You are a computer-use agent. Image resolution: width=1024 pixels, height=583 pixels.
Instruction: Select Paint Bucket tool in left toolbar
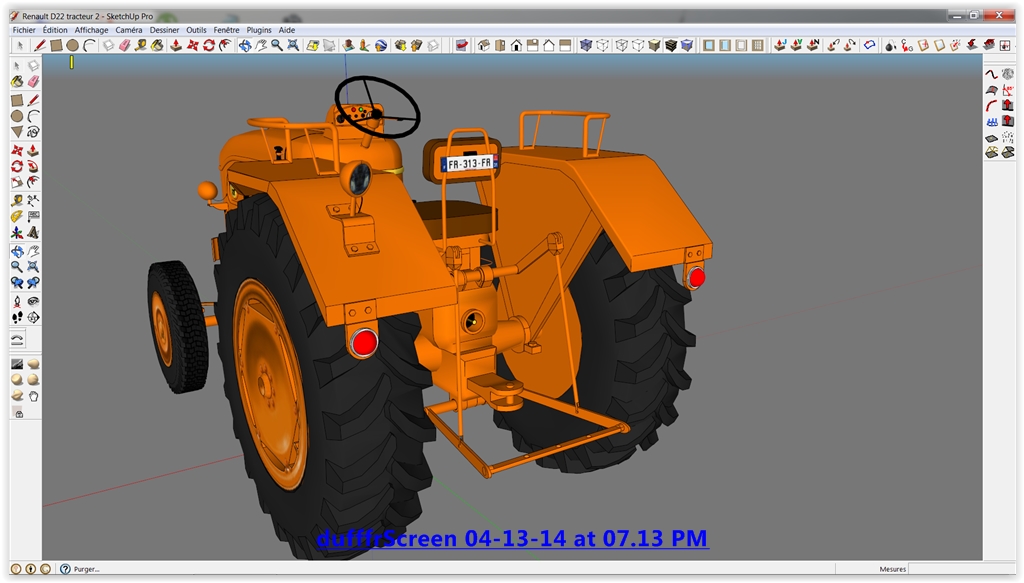click(x=17, y=82)
